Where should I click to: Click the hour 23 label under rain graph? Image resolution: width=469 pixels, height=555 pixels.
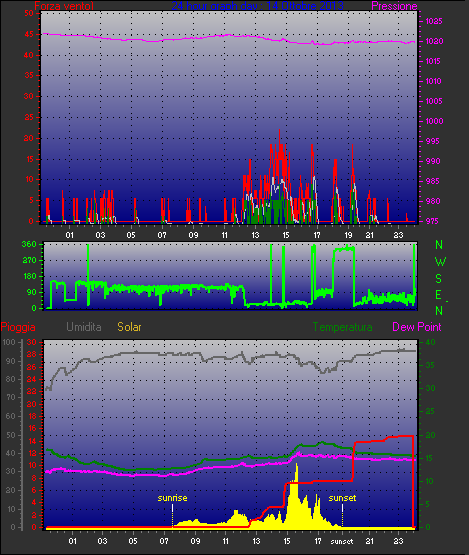coord(399,541)
